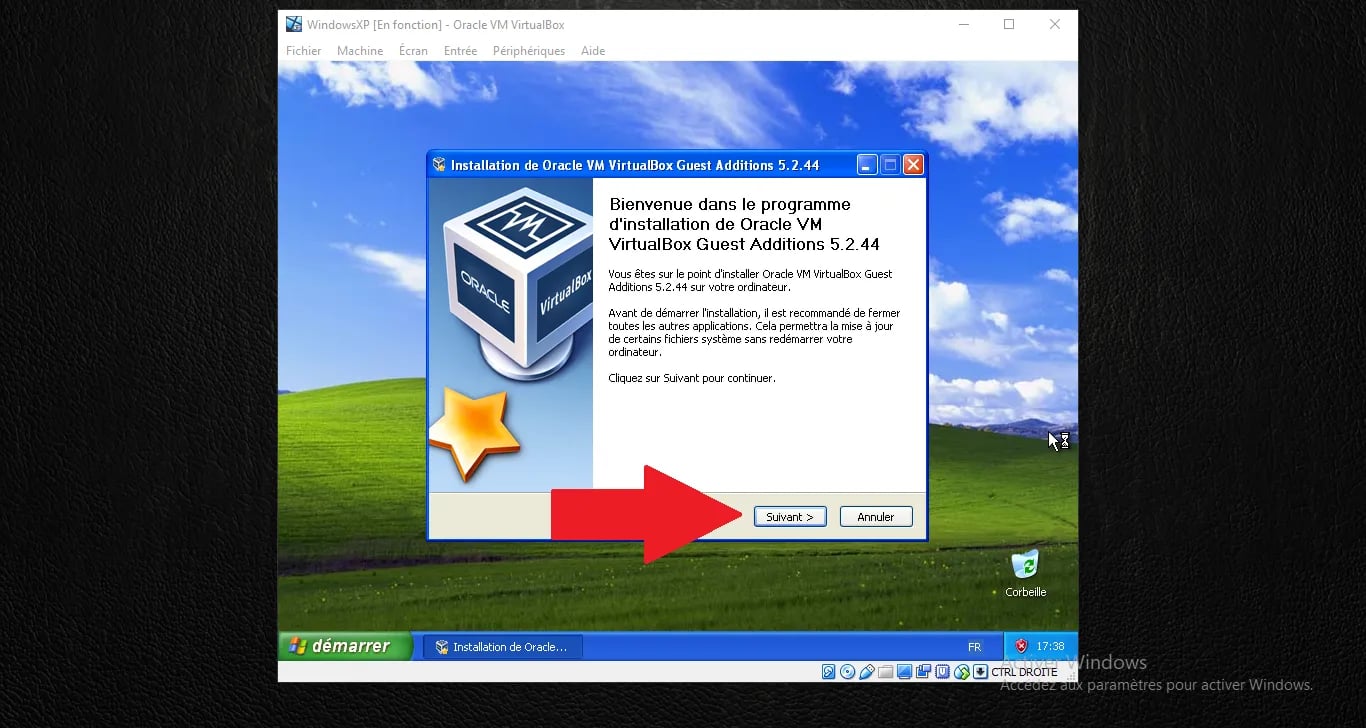The image size is (1366, 728).
Task: Click the shared folders status icon
Action: click(885, 671)
